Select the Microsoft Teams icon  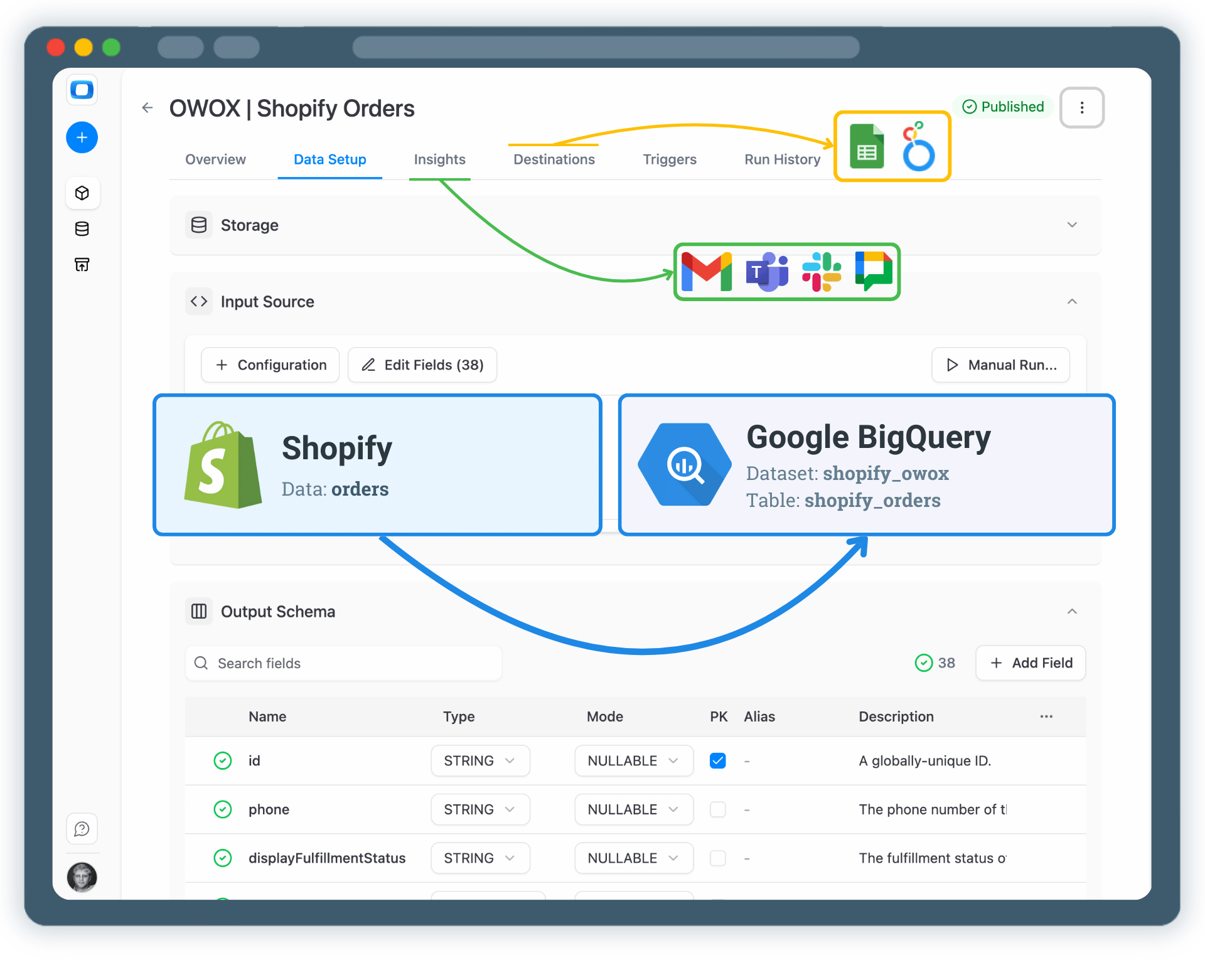[766, 272]
